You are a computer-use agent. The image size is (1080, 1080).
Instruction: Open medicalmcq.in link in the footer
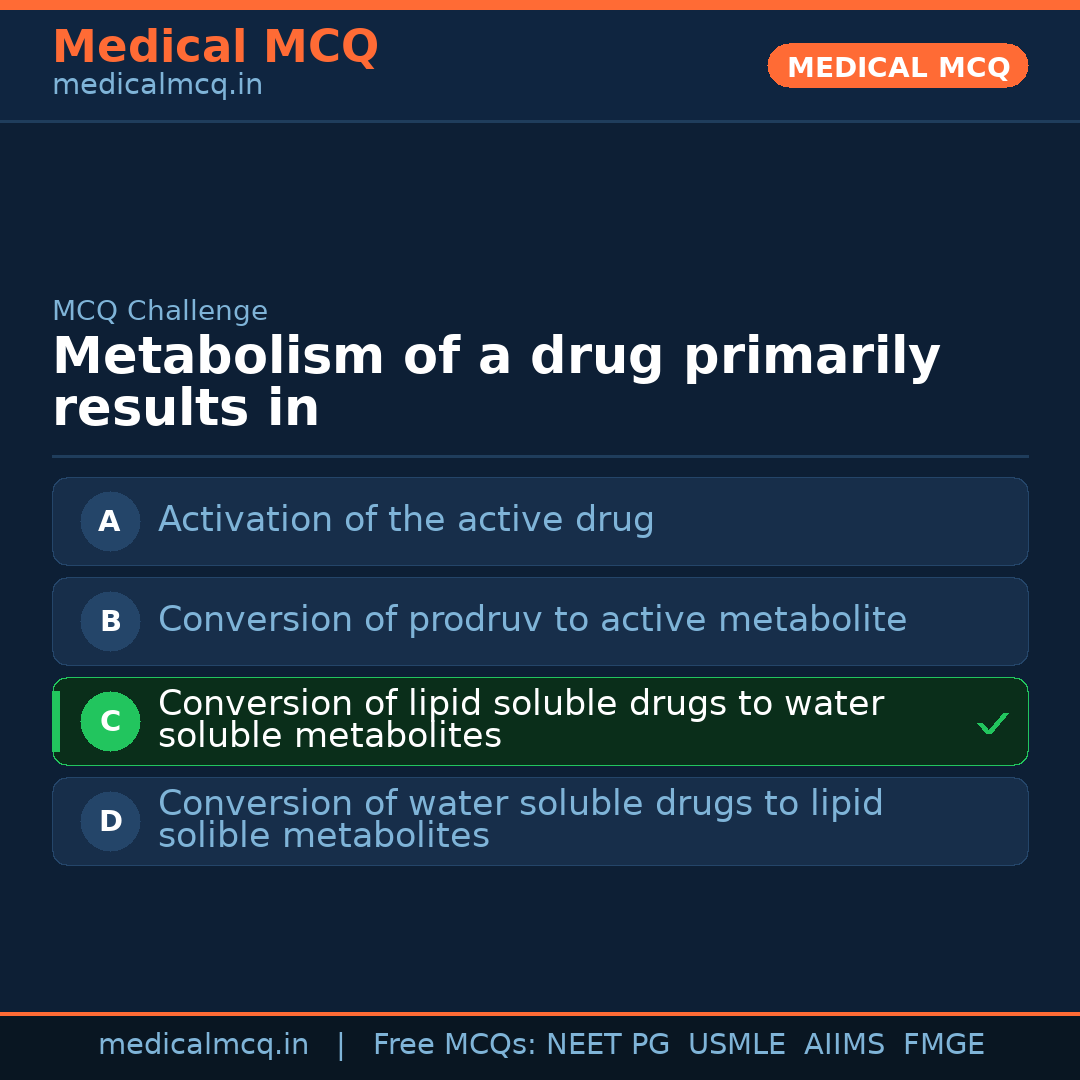pos(203,1045)
